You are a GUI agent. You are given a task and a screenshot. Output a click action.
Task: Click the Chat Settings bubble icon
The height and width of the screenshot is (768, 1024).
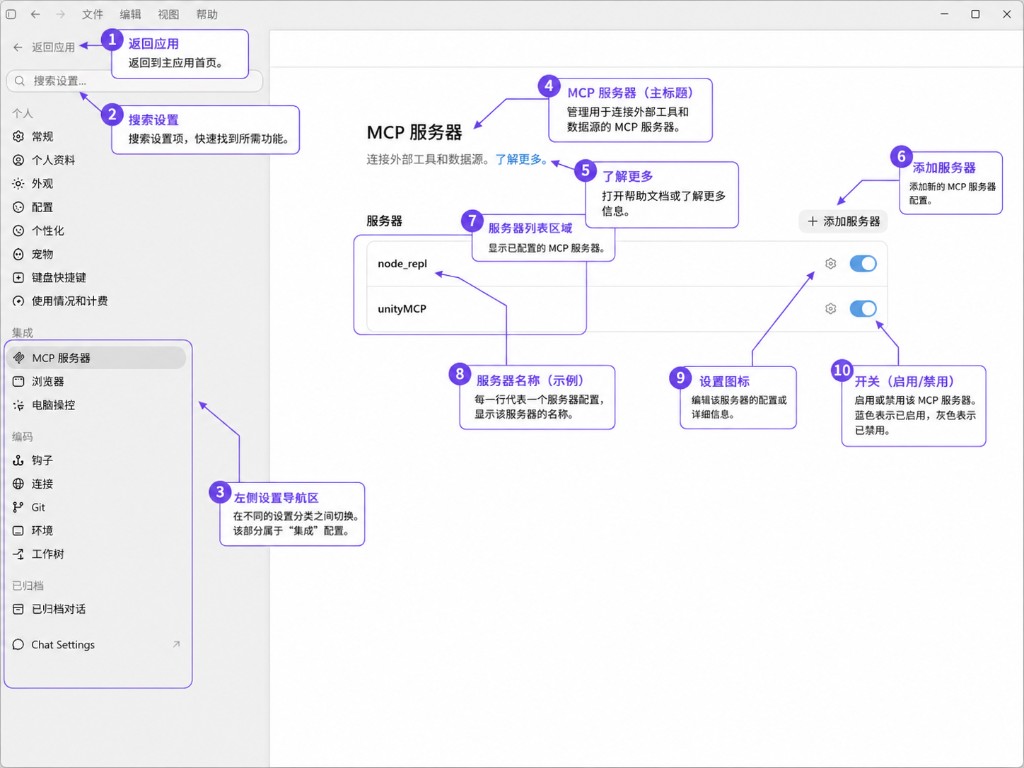[18, 645]
